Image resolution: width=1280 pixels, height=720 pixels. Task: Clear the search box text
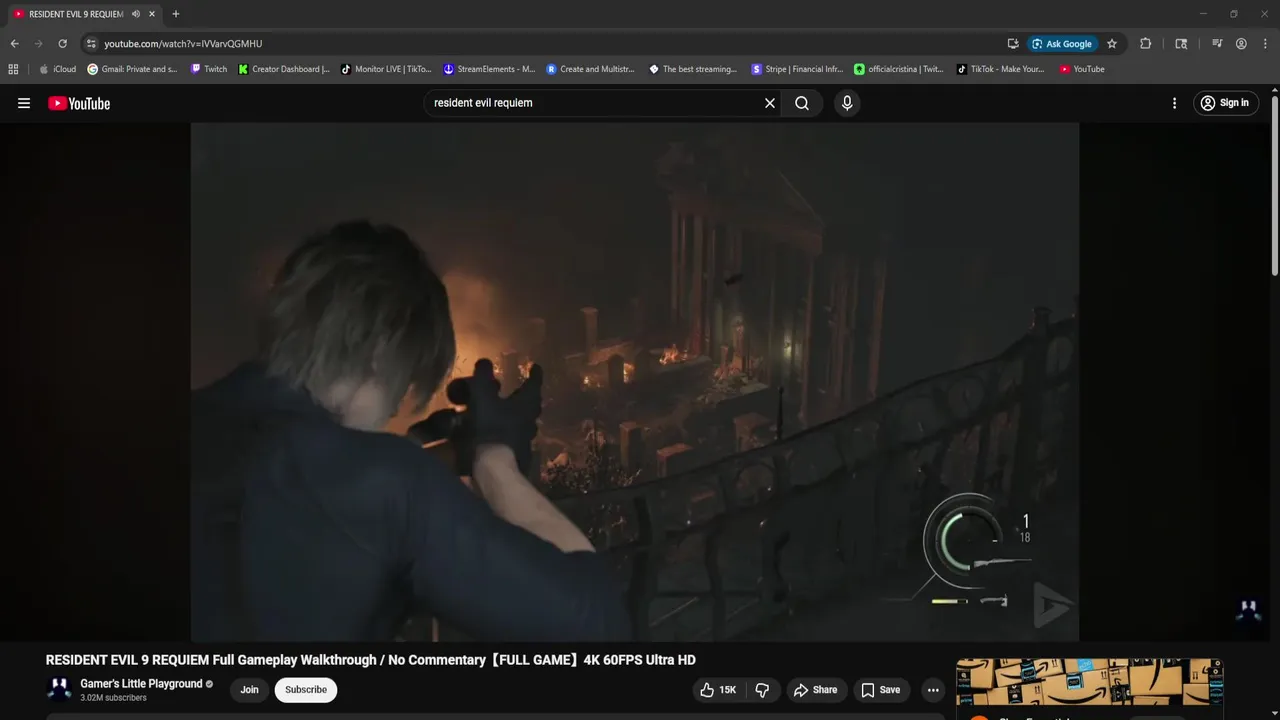click(770, 103)
